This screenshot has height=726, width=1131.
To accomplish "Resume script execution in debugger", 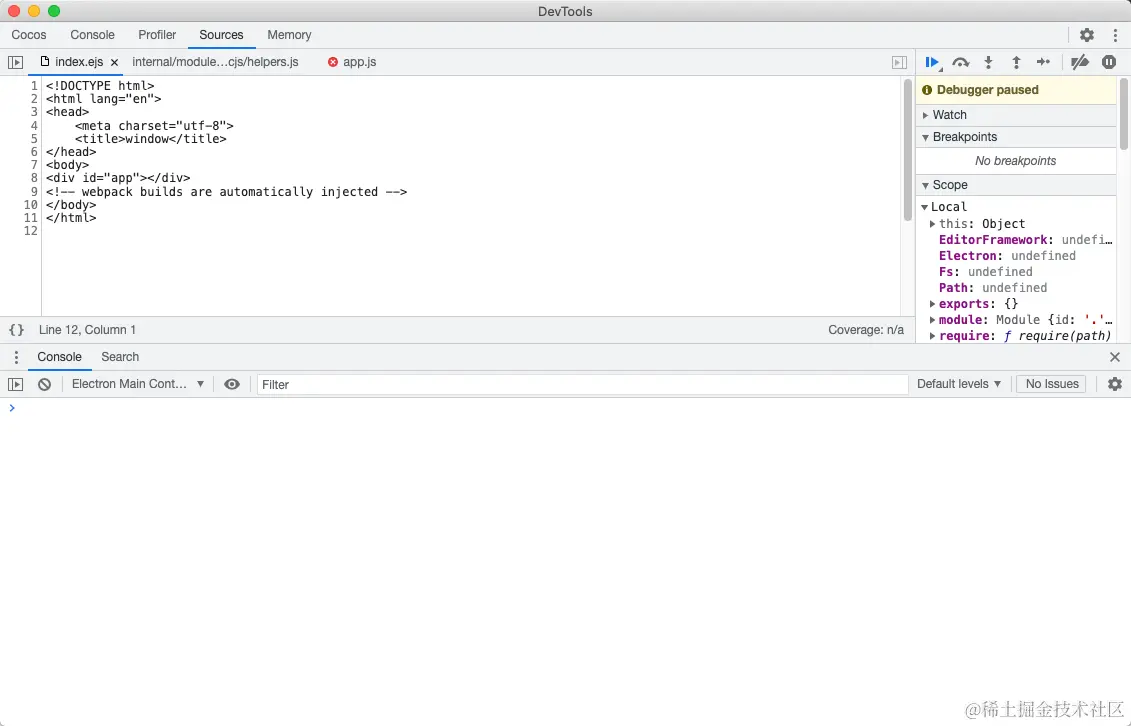I will click(x=932, y=63).
